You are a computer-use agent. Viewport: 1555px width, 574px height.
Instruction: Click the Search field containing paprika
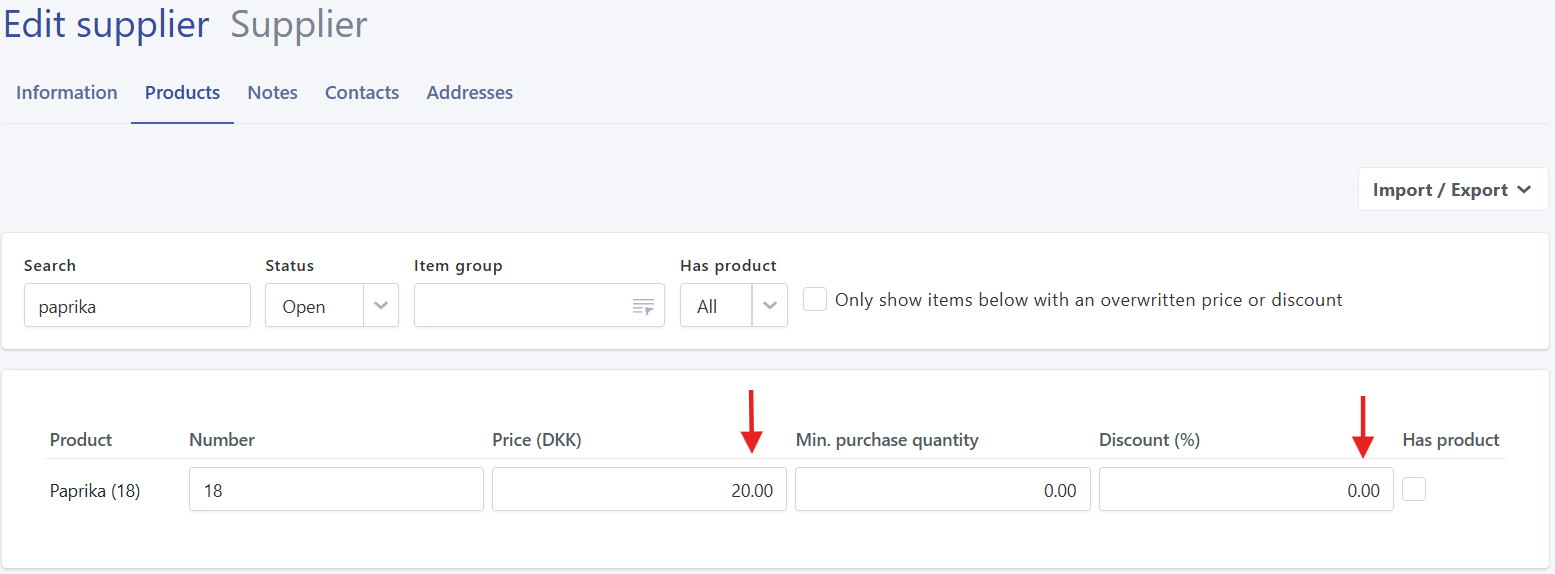137,306
